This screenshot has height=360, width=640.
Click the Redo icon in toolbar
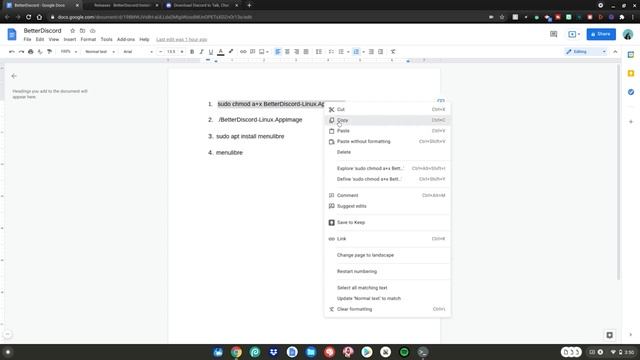click(21, 52)
